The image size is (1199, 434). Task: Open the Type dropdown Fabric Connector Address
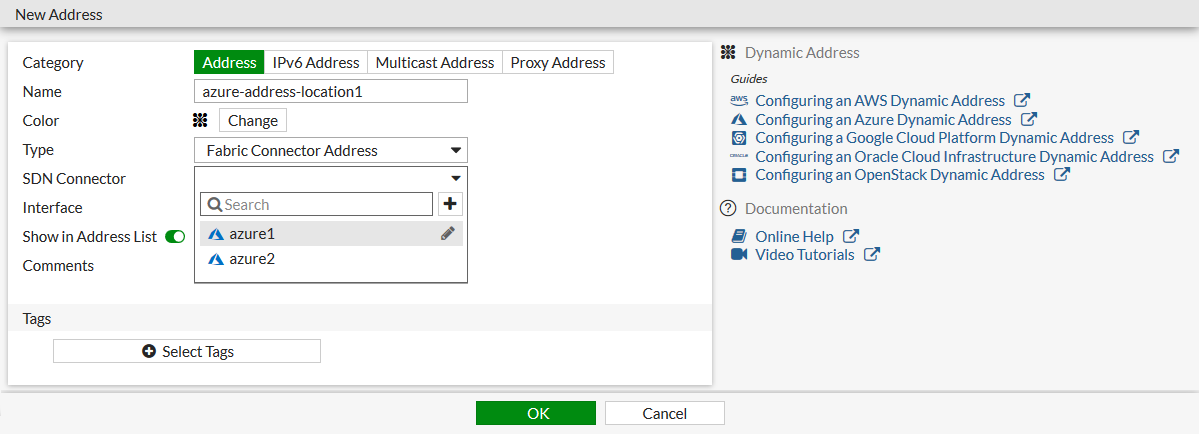331,151
